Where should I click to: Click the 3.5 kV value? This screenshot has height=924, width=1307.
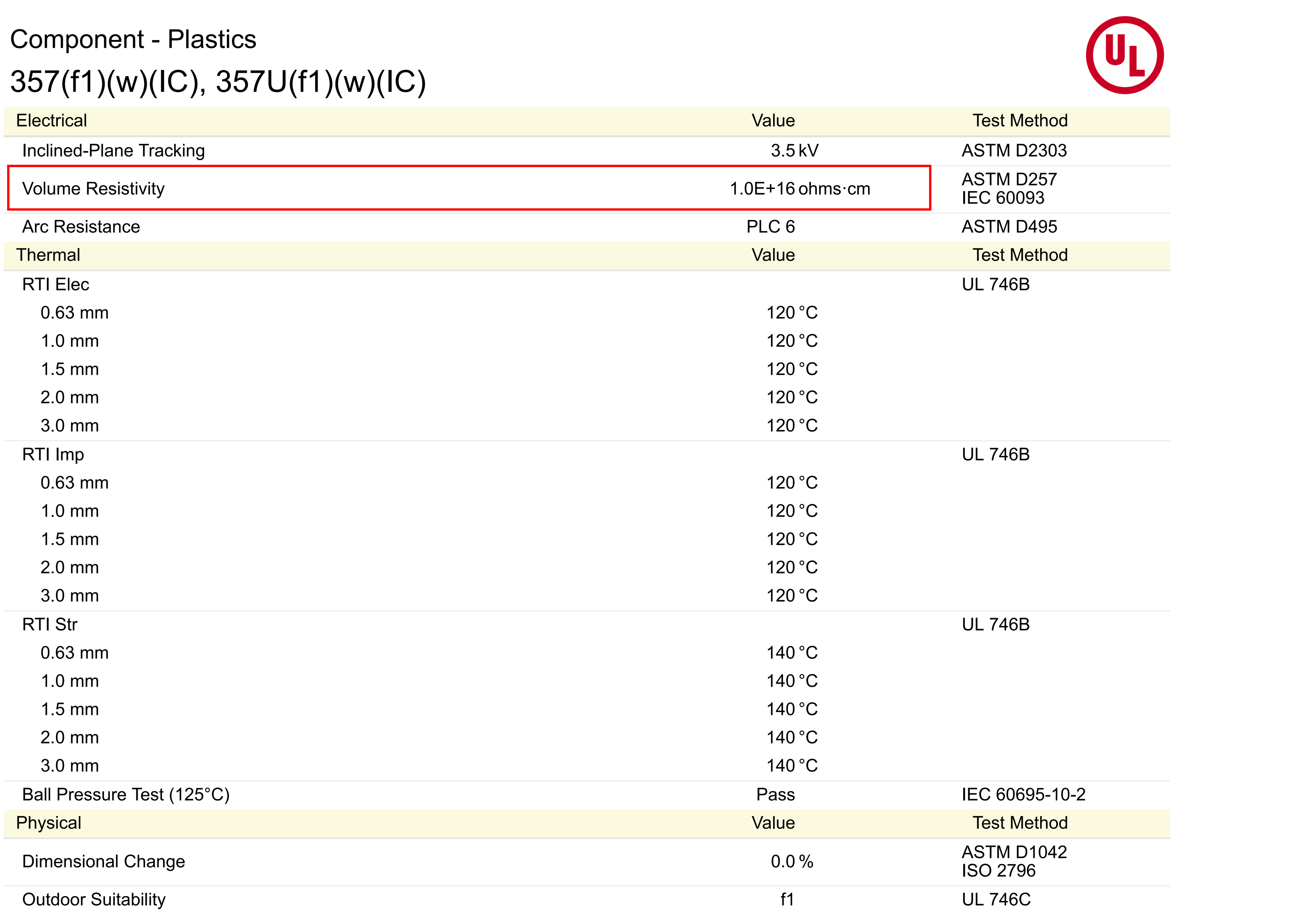(795, 151)
